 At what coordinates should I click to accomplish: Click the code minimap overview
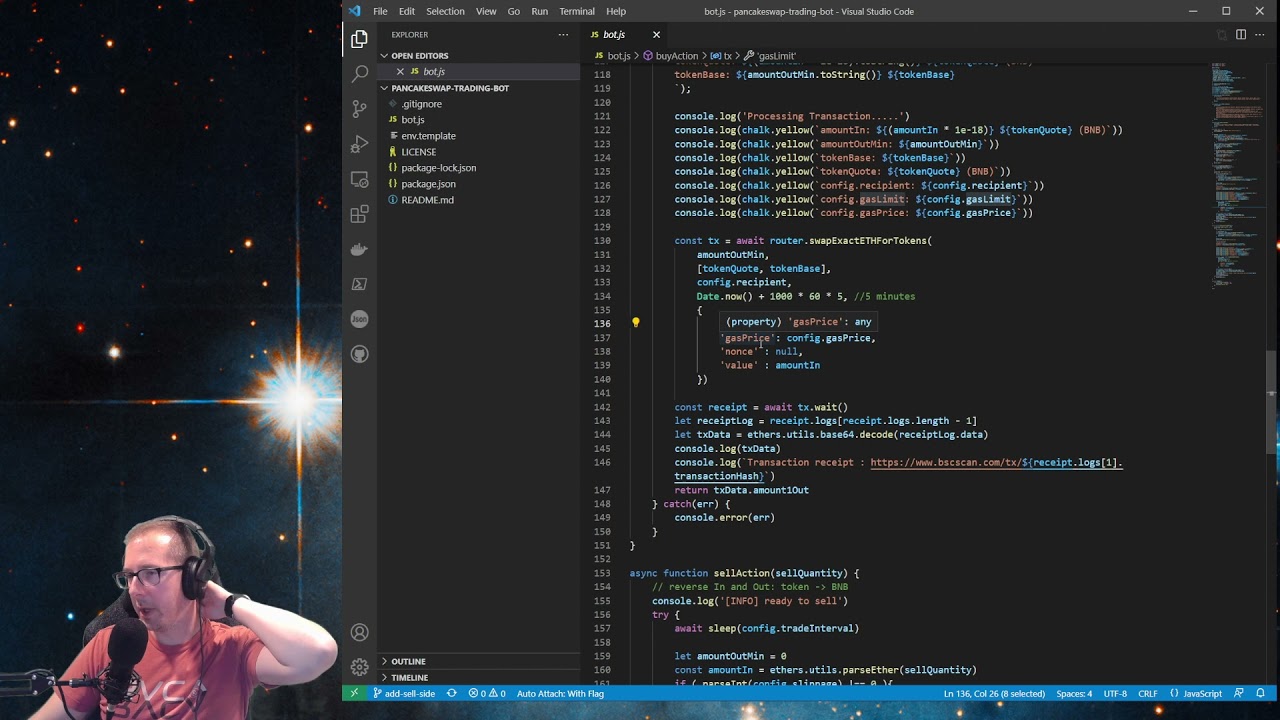pos(1236,175)
